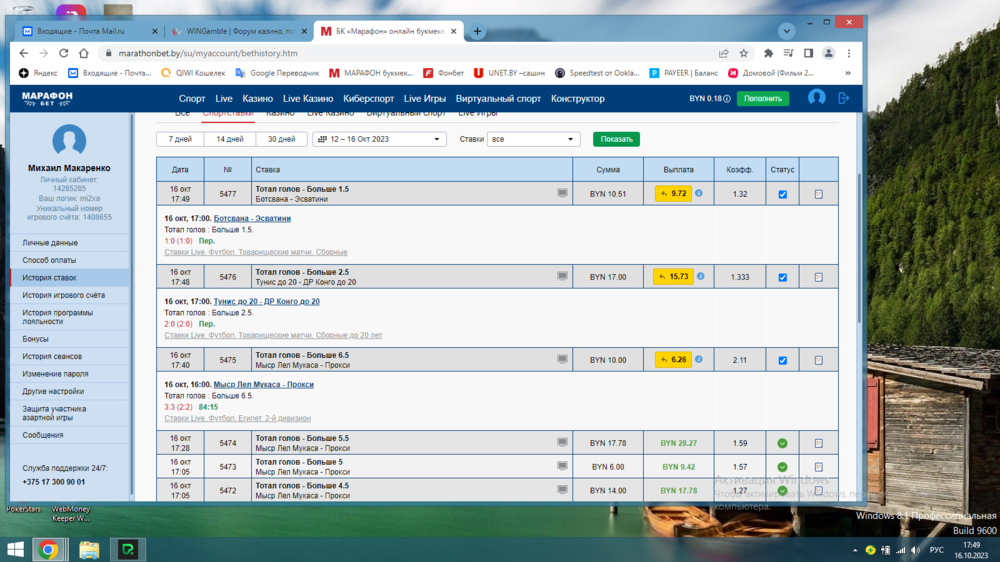Screen dimensions: 1000x562
Task: Cash out bet for 15.73
Action: pyautogui.click(x=673, y=276)
